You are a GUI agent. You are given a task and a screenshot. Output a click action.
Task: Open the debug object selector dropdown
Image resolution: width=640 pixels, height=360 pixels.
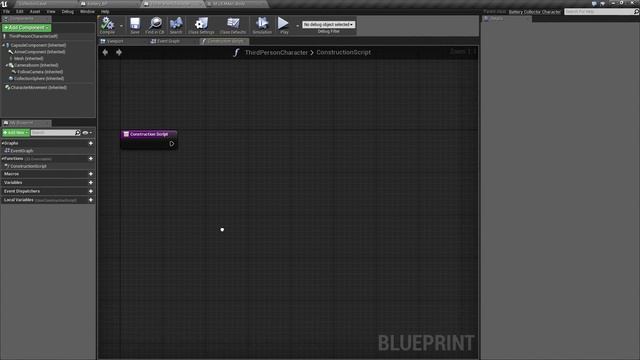click(x=329, y=24)
